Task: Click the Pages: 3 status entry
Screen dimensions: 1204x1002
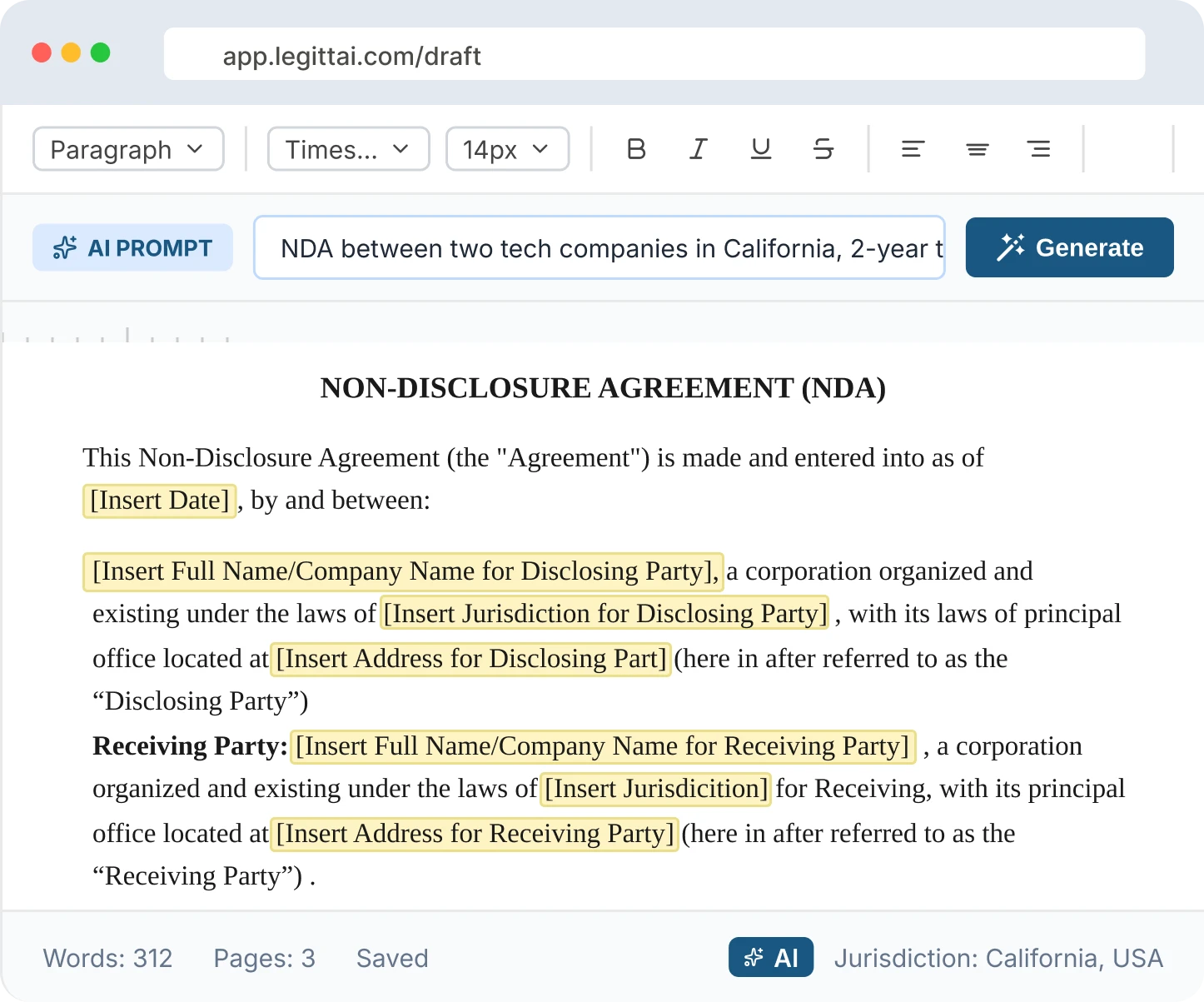Action: click(x=264, y=958)
